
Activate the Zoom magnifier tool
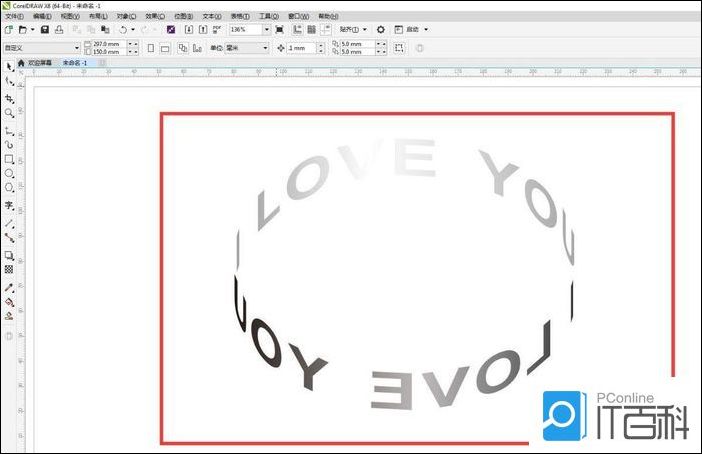tap(9, 114)
